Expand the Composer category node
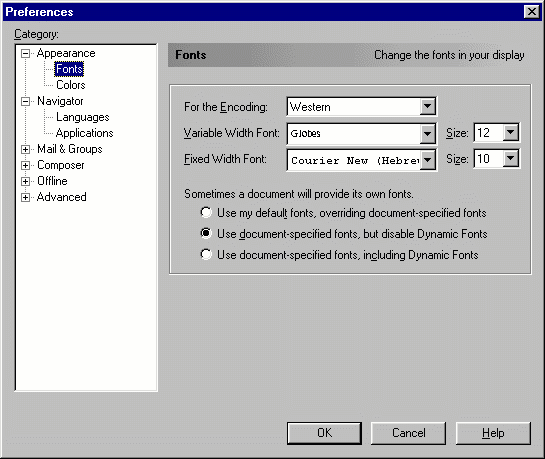Screen dimensions: 545x459 (25, 165)
